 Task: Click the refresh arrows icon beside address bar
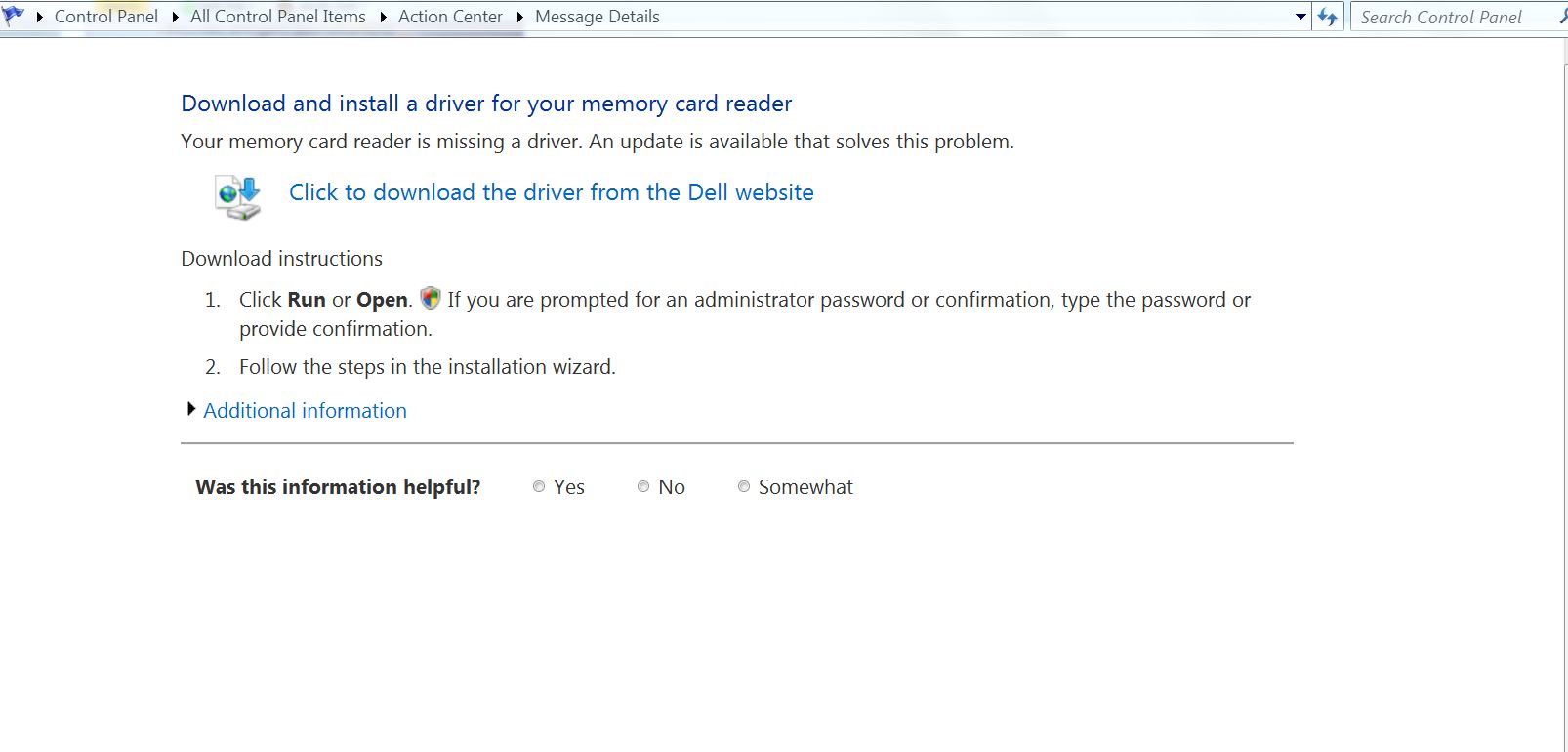pos(1328,17)
